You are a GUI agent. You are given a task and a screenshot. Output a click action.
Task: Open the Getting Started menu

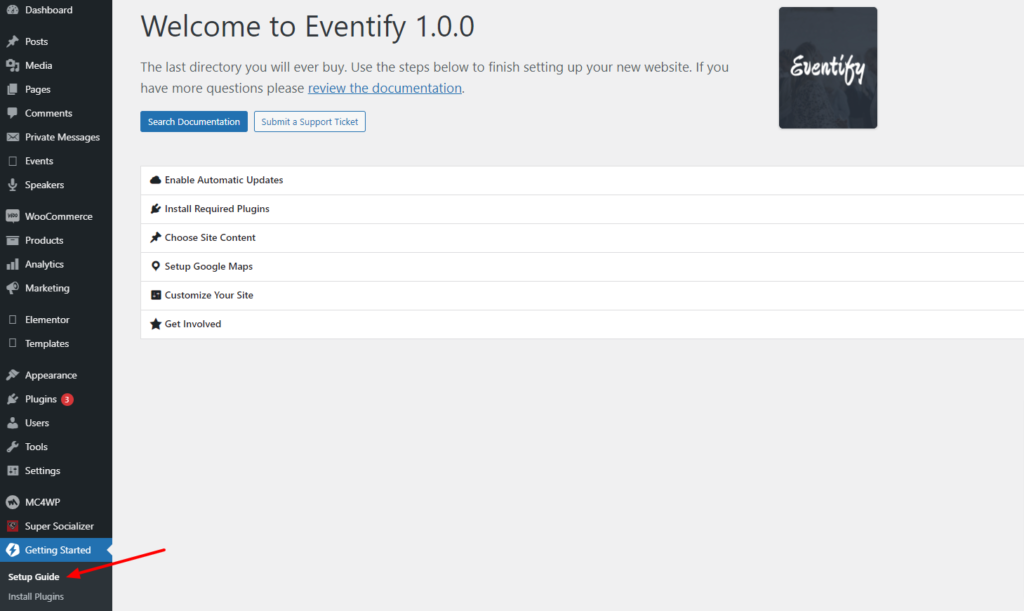pyautogui.click(x=56, y=550)
